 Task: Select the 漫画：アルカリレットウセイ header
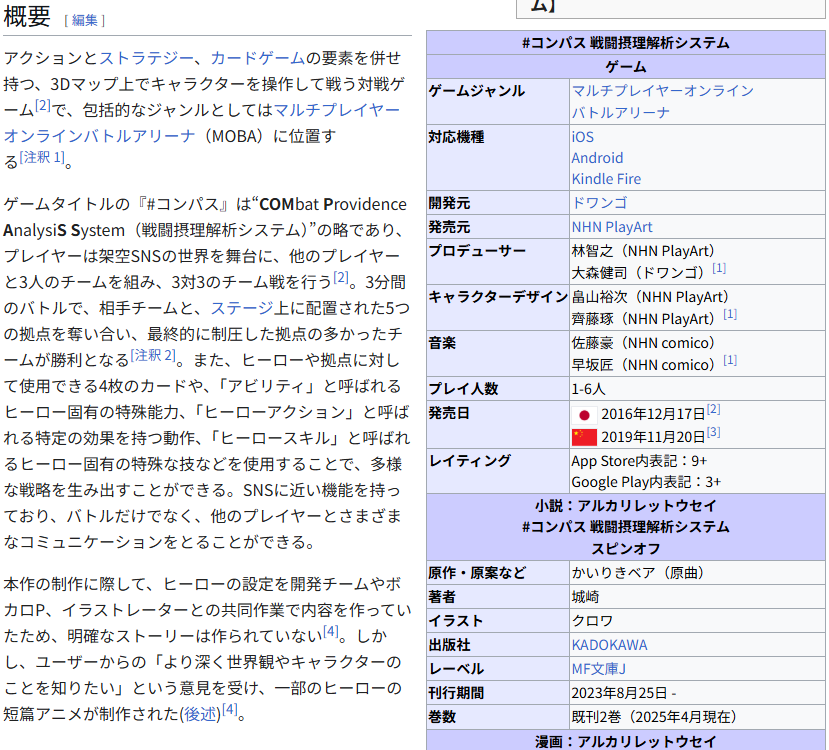point(626,742)
